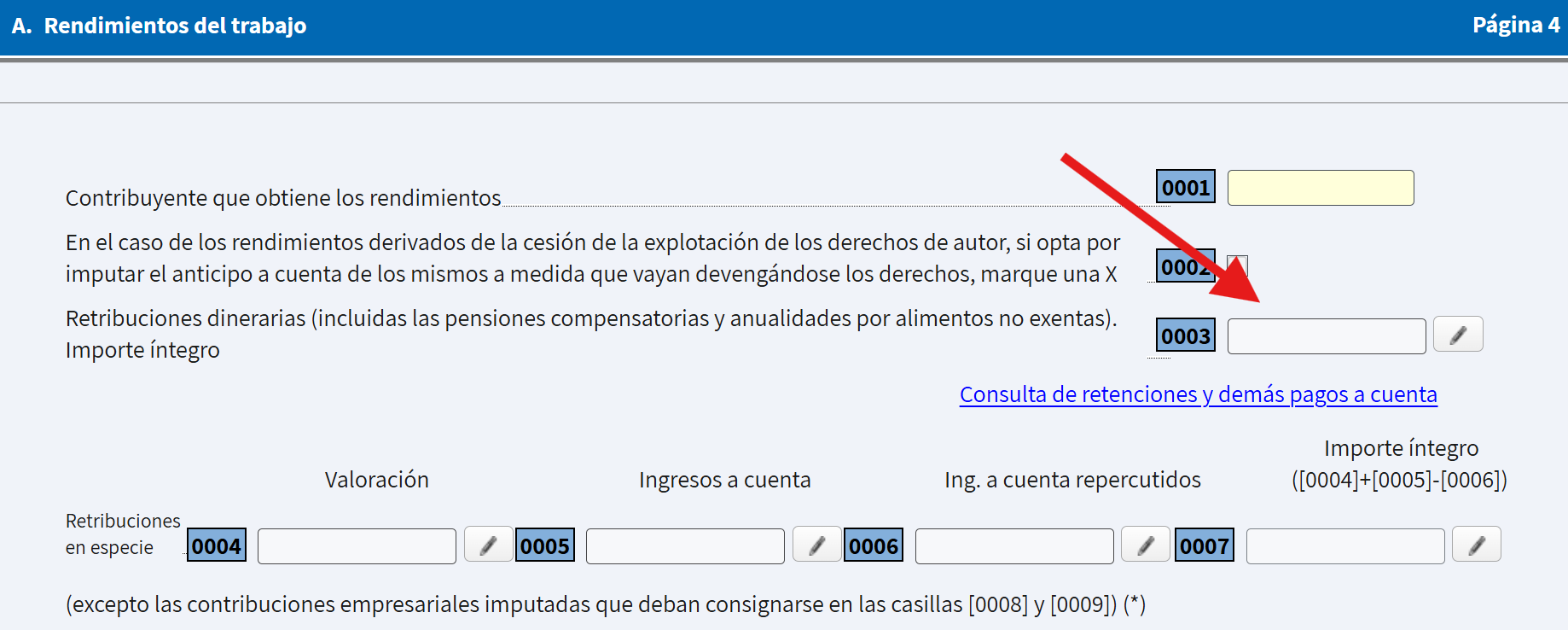The image size is (1568, 630).
Task: Select the '(excepto las contribuciones empresariales...' note
Action: 606,604
